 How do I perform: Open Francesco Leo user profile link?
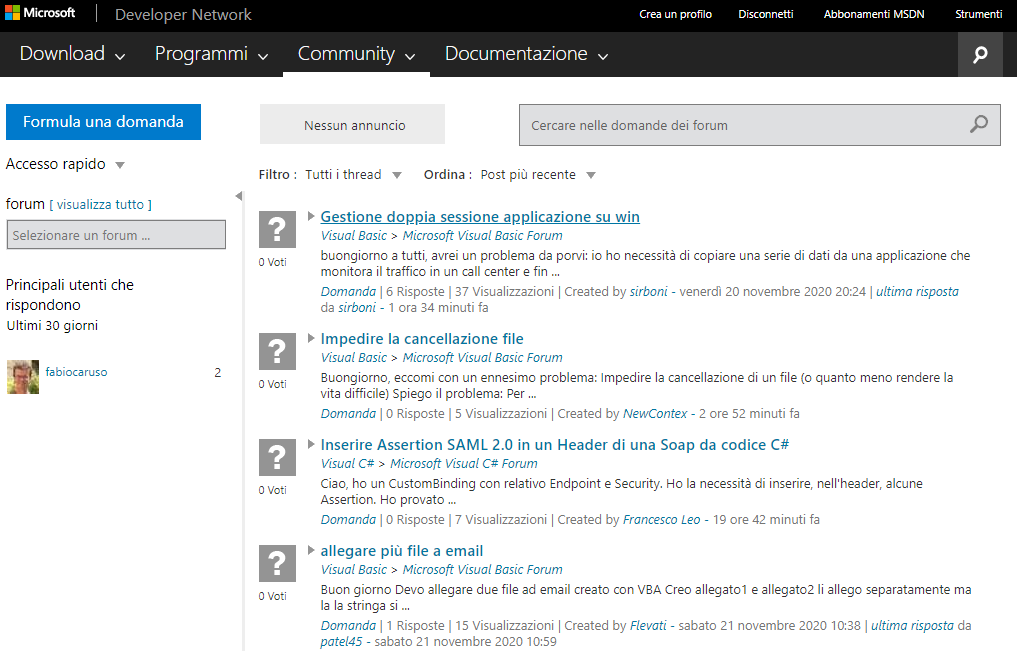coord(662,519)
